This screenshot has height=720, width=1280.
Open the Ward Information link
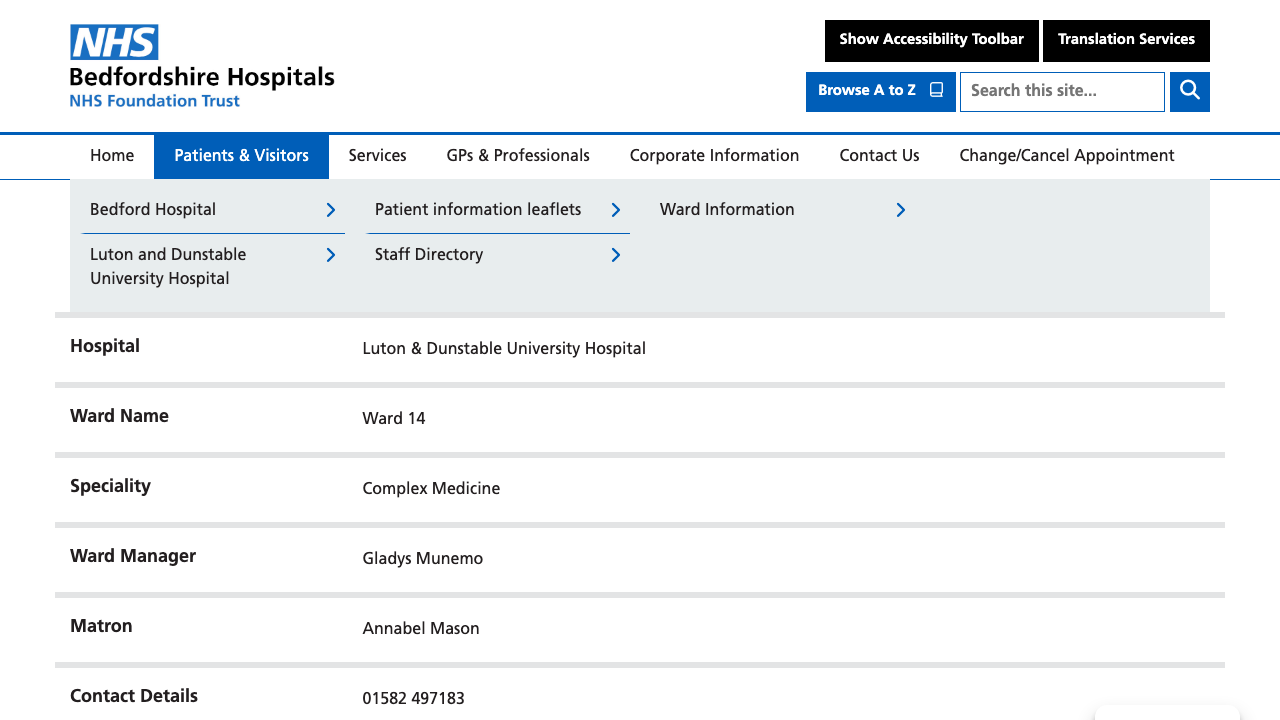click(x=727, y=210)
